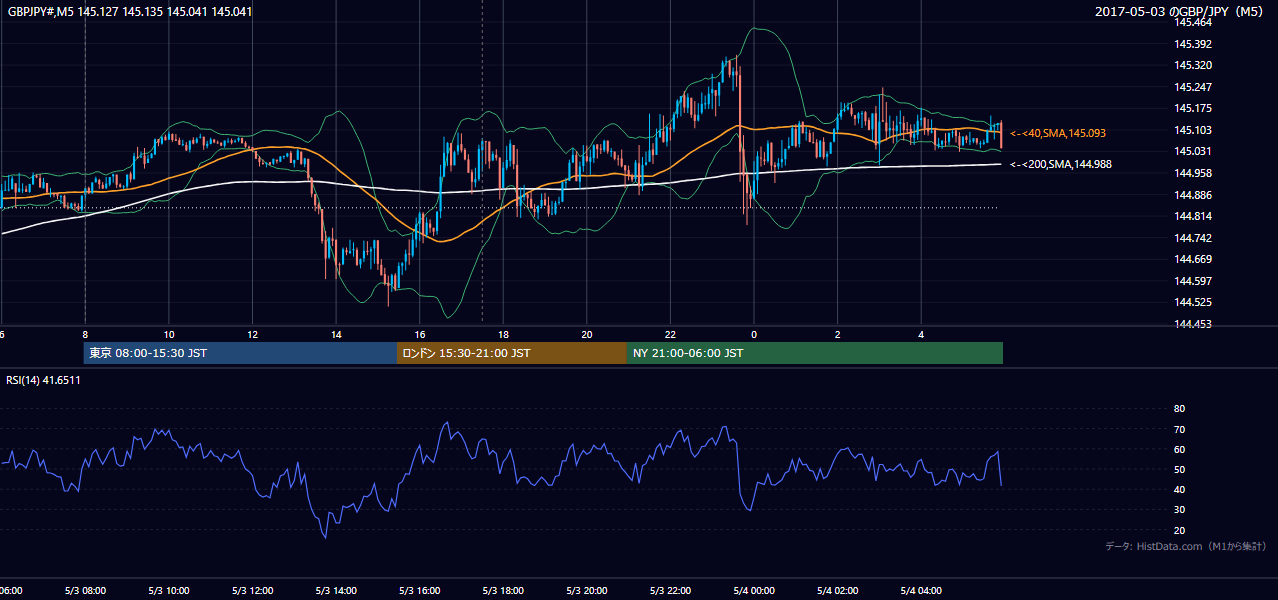Click the 5/3 12:00 time label
The height and width of the screenshot is (600, 1278).
click(252, 591)
